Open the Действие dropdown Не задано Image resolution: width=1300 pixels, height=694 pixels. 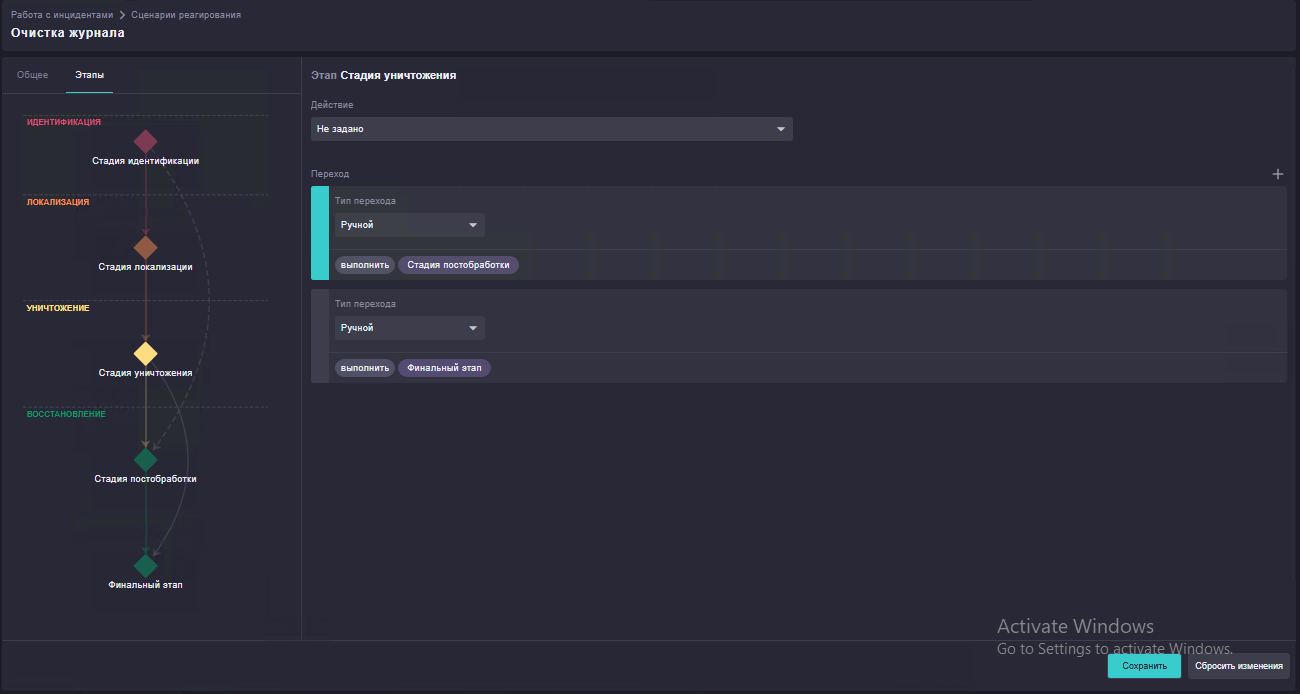(x=552, y=129)
